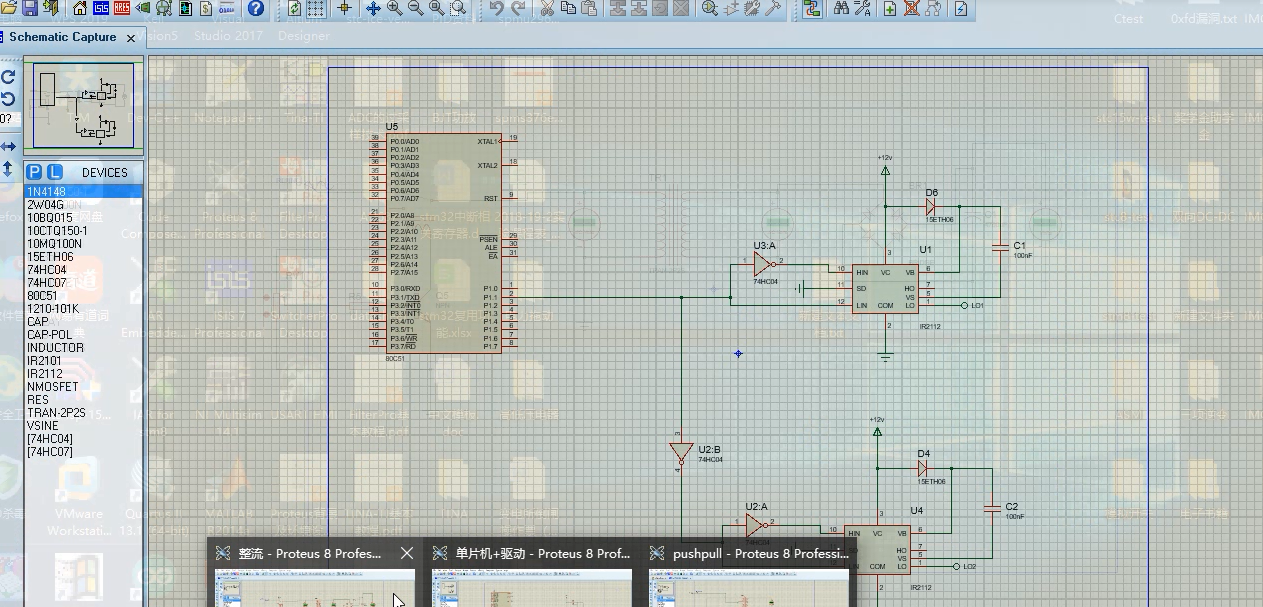Click the Undo arrow icon
1263x607 pixels.
click(497, 8)
